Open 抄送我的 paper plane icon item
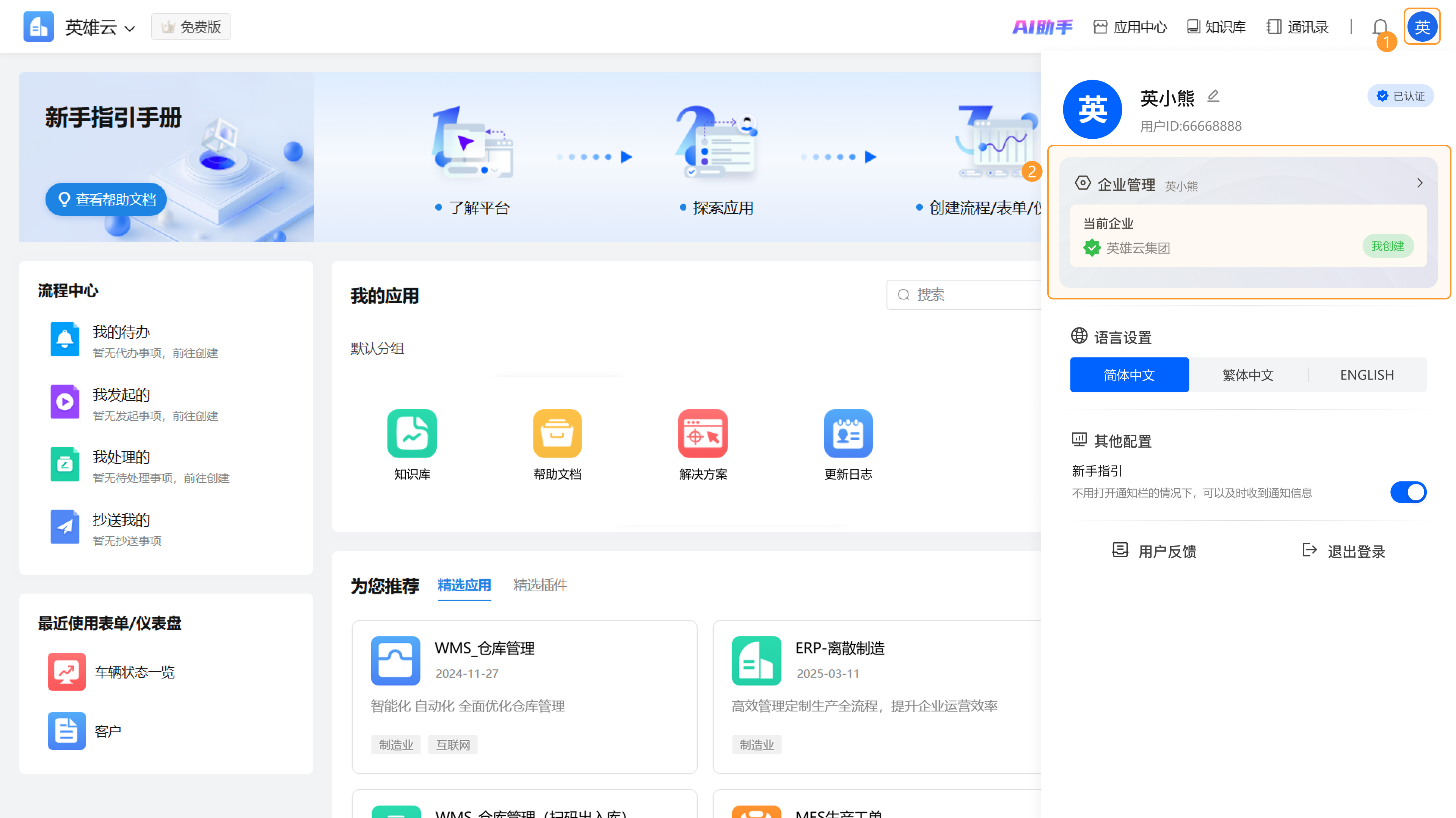This screenshot has height=818, width=1456. [x=64, y=527]
